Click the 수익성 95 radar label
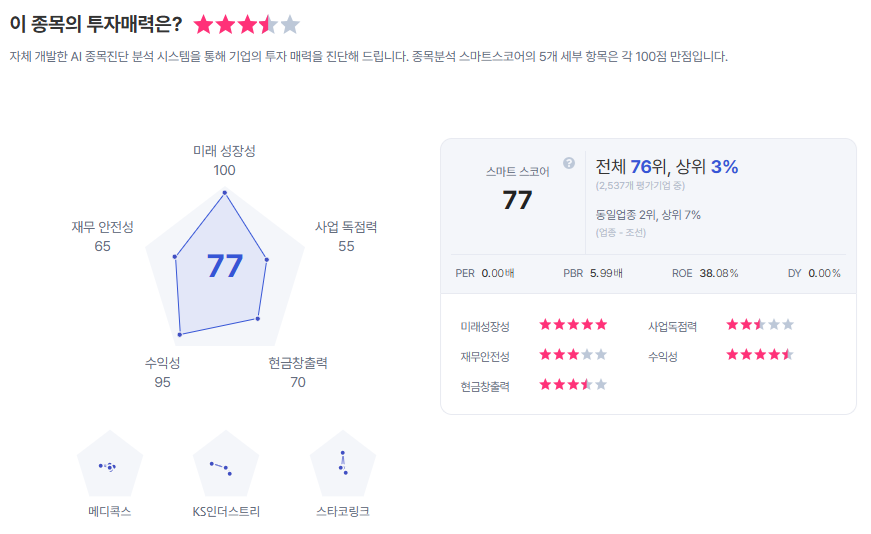This screenshot has height=534, width=871. click(162, 372)
